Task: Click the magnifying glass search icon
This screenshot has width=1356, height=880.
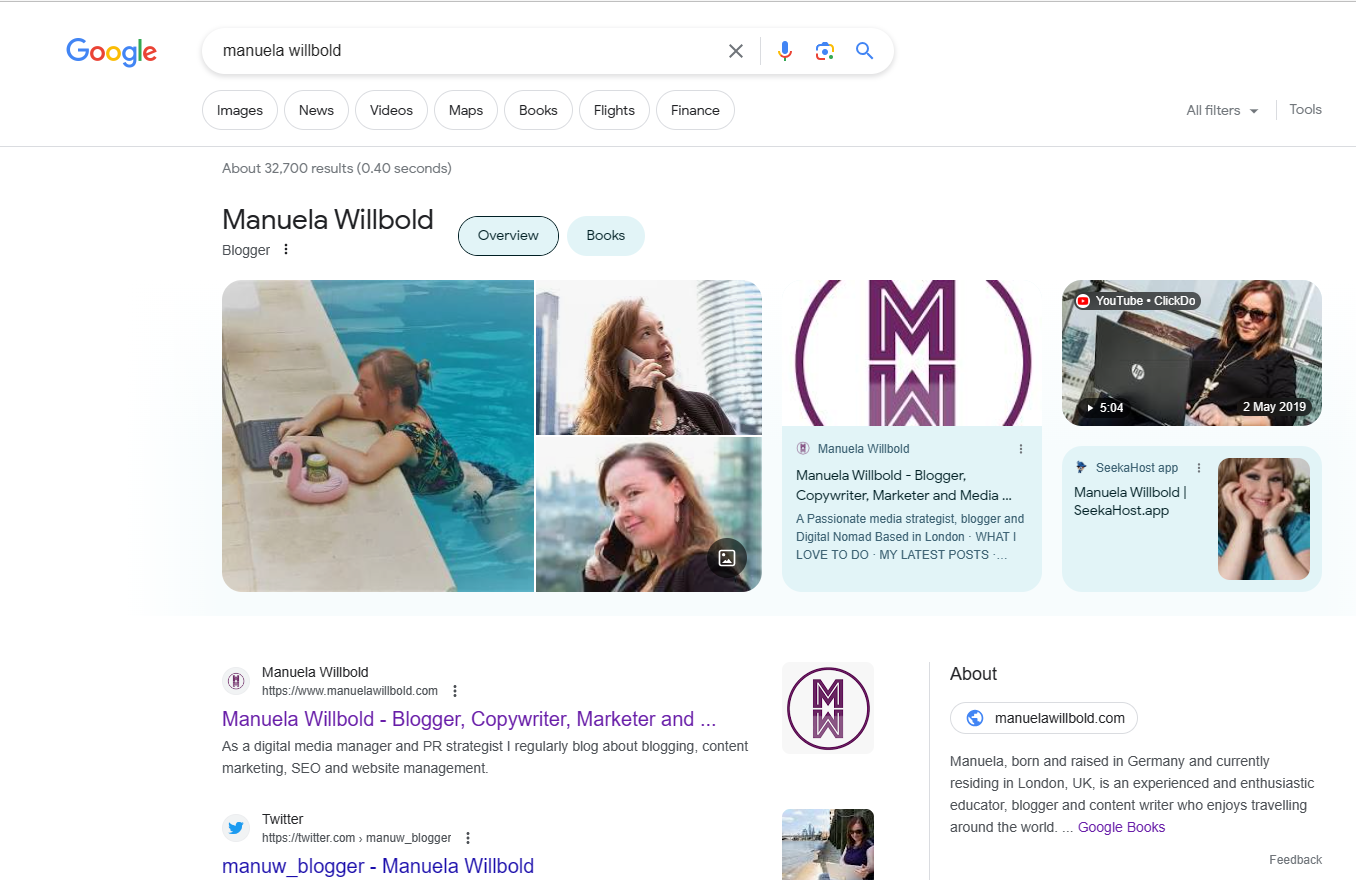Action: [865, 51]
